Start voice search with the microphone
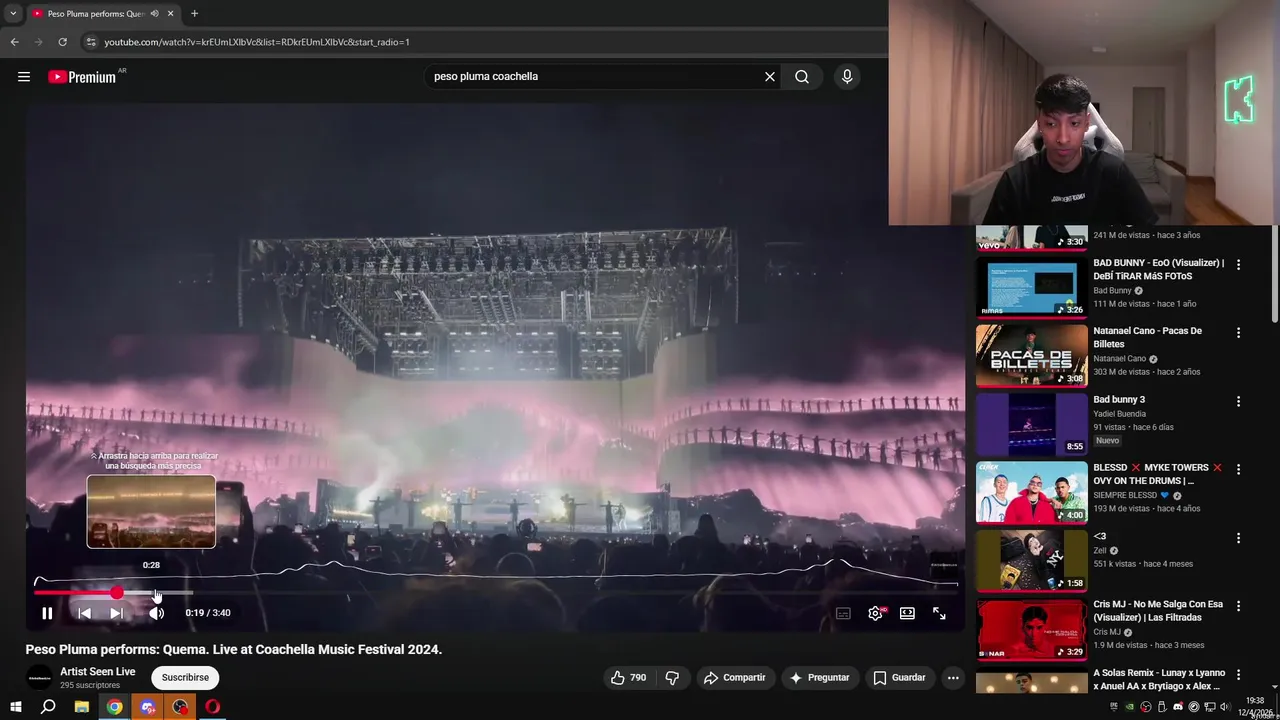The width and height of the screenshot is (1280, 720). coord(847,77)
